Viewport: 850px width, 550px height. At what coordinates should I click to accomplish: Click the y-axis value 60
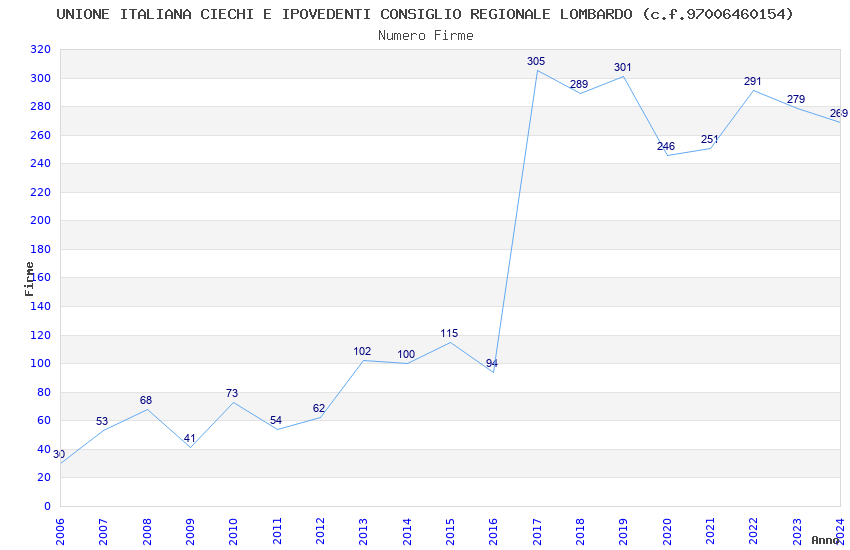click(x=43, y=420)
